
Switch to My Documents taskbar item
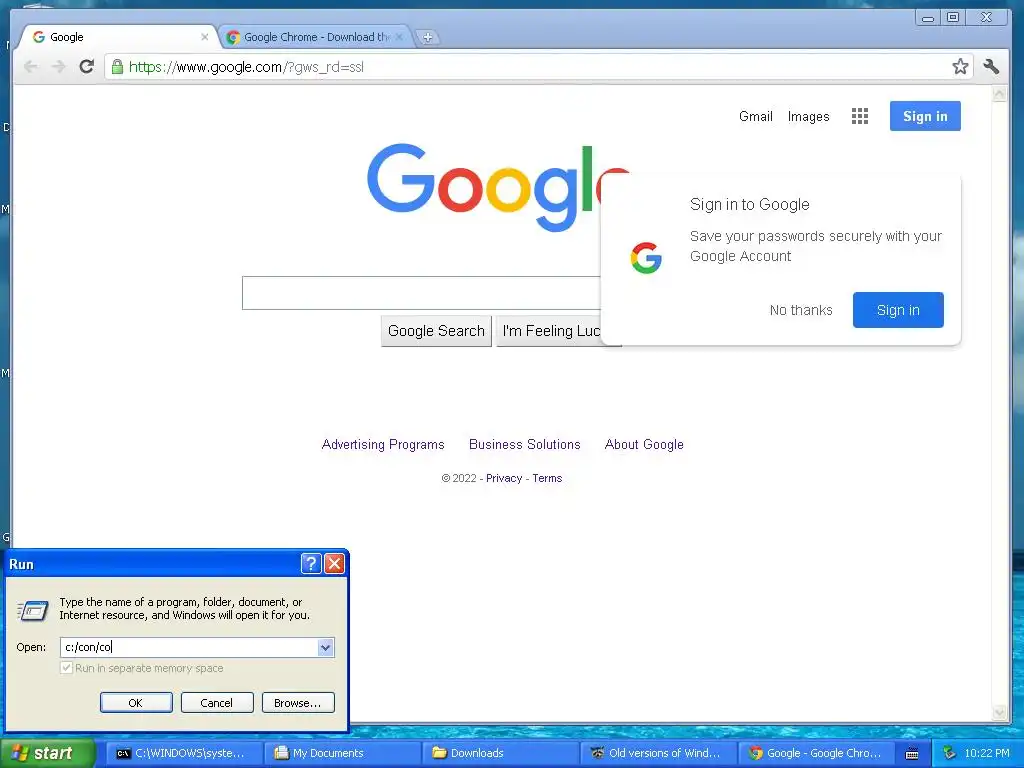coord(343,753)
